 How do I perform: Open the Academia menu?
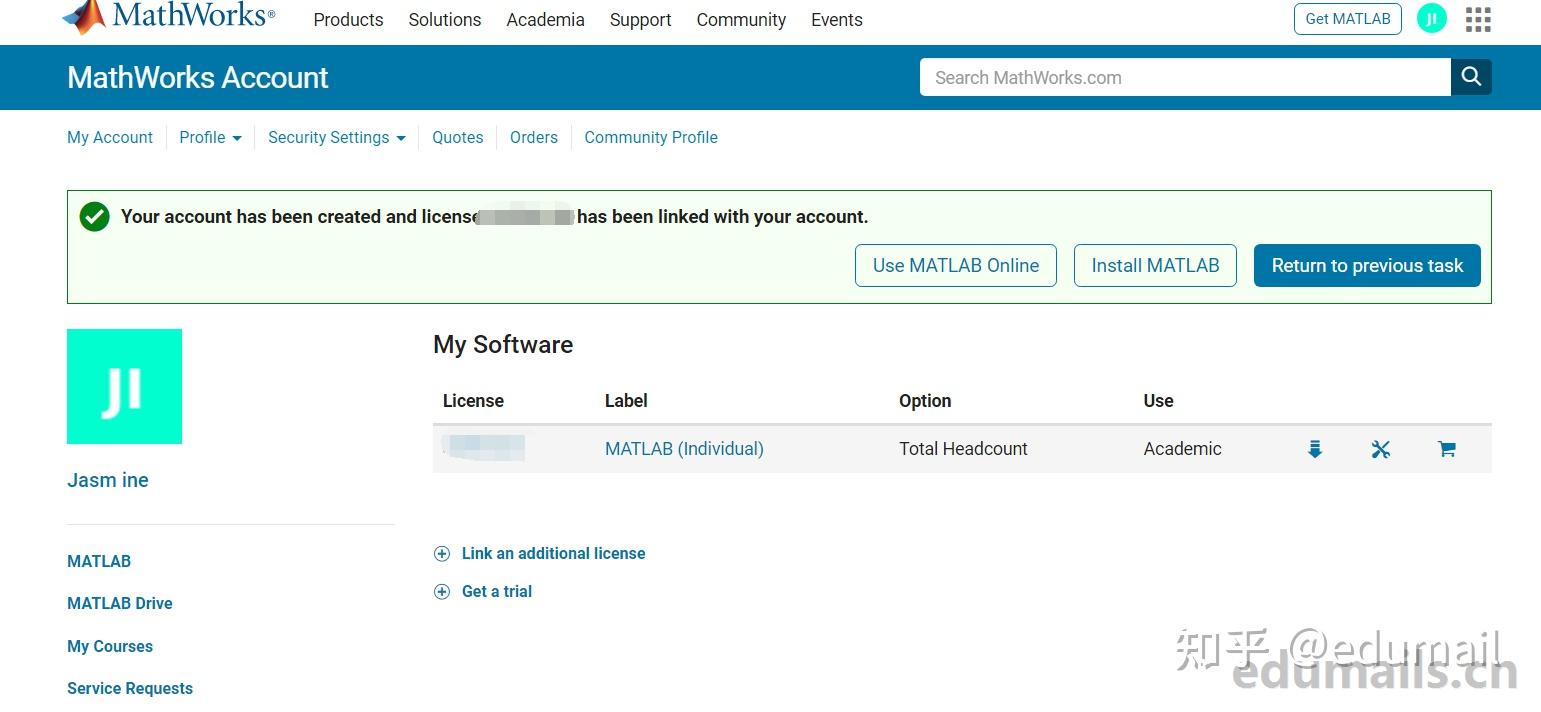[x=545, y=20]
